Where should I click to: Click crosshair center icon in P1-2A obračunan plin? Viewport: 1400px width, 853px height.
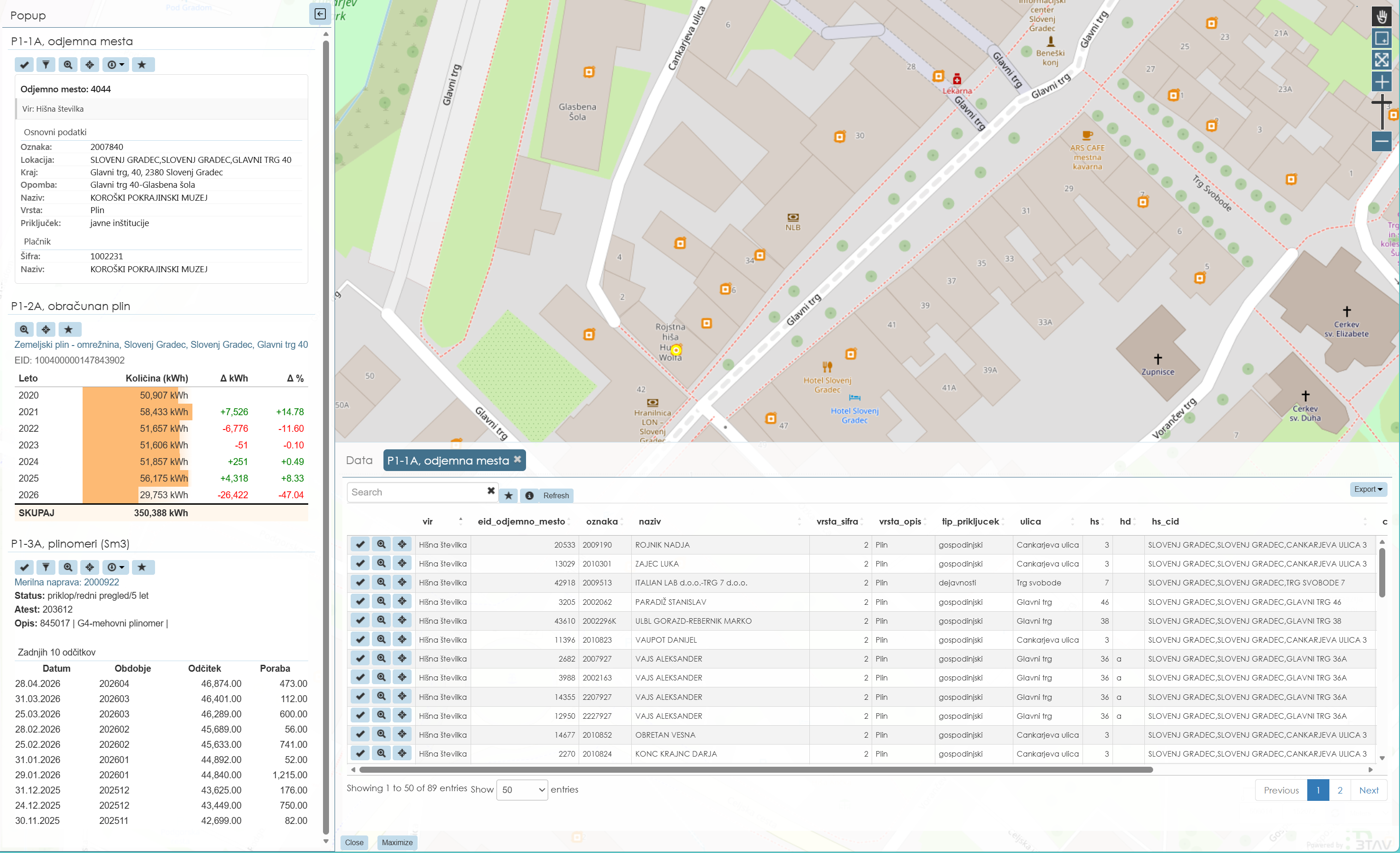tap(46, 329)
